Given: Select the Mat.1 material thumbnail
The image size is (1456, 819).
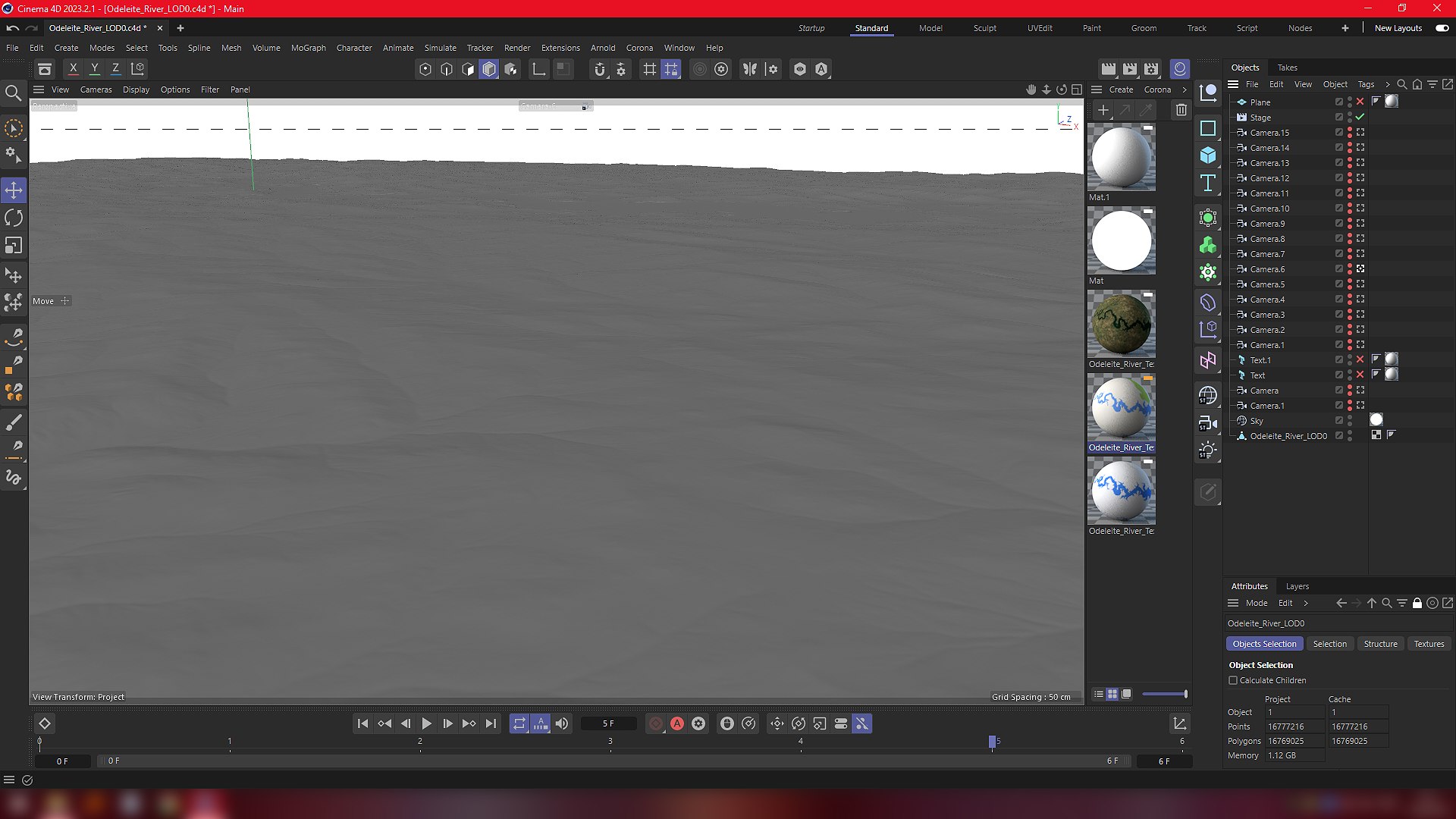Looking at the screenshot, I should 1122,157.
